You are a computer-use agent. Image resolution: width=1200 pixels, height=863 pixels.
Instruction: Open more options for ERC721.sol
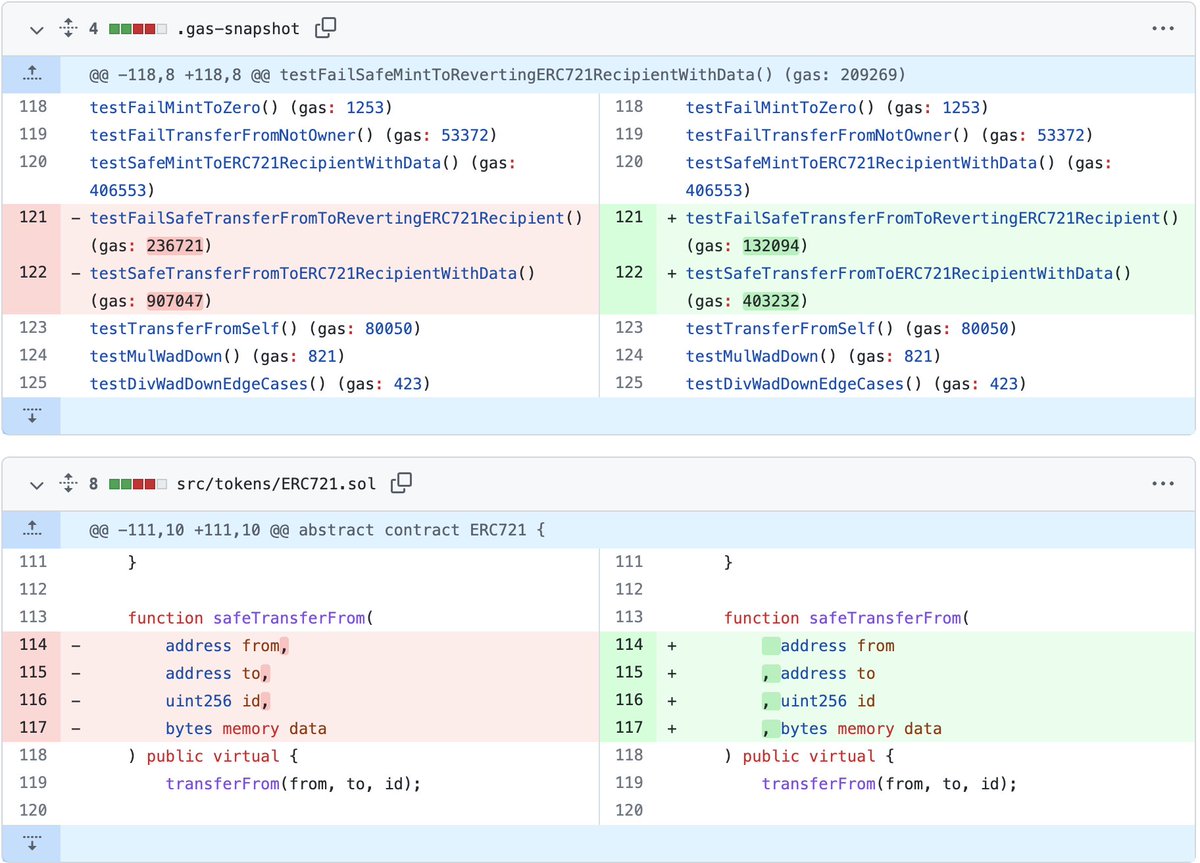1162,484
